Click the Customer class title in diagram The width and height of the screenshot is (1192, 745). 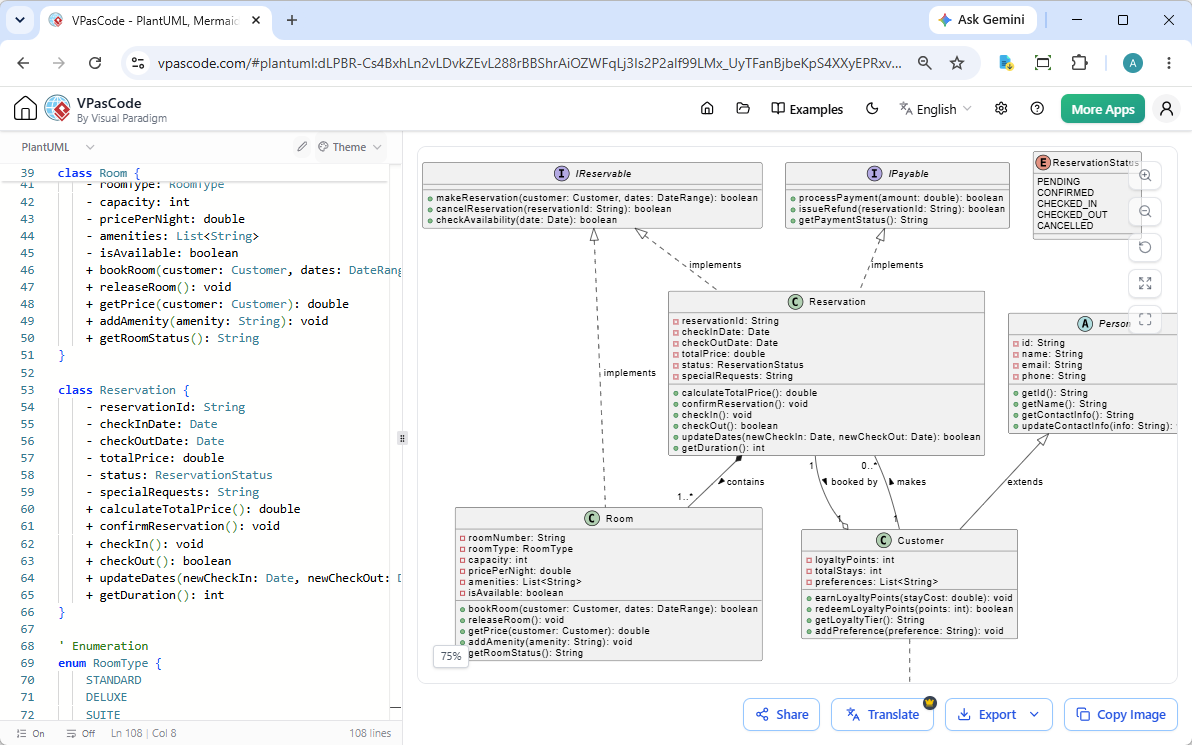[x=920, y=541]
